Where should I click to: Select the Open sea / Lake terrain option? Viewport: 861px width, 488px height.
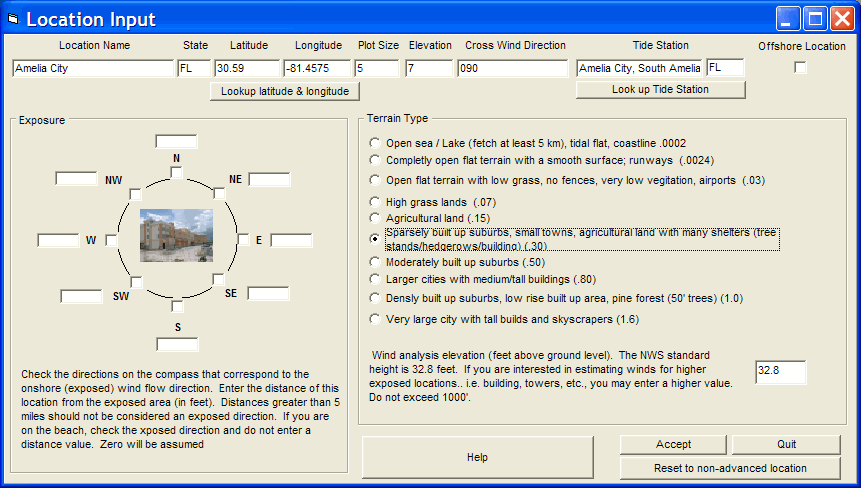click(375, 143)
